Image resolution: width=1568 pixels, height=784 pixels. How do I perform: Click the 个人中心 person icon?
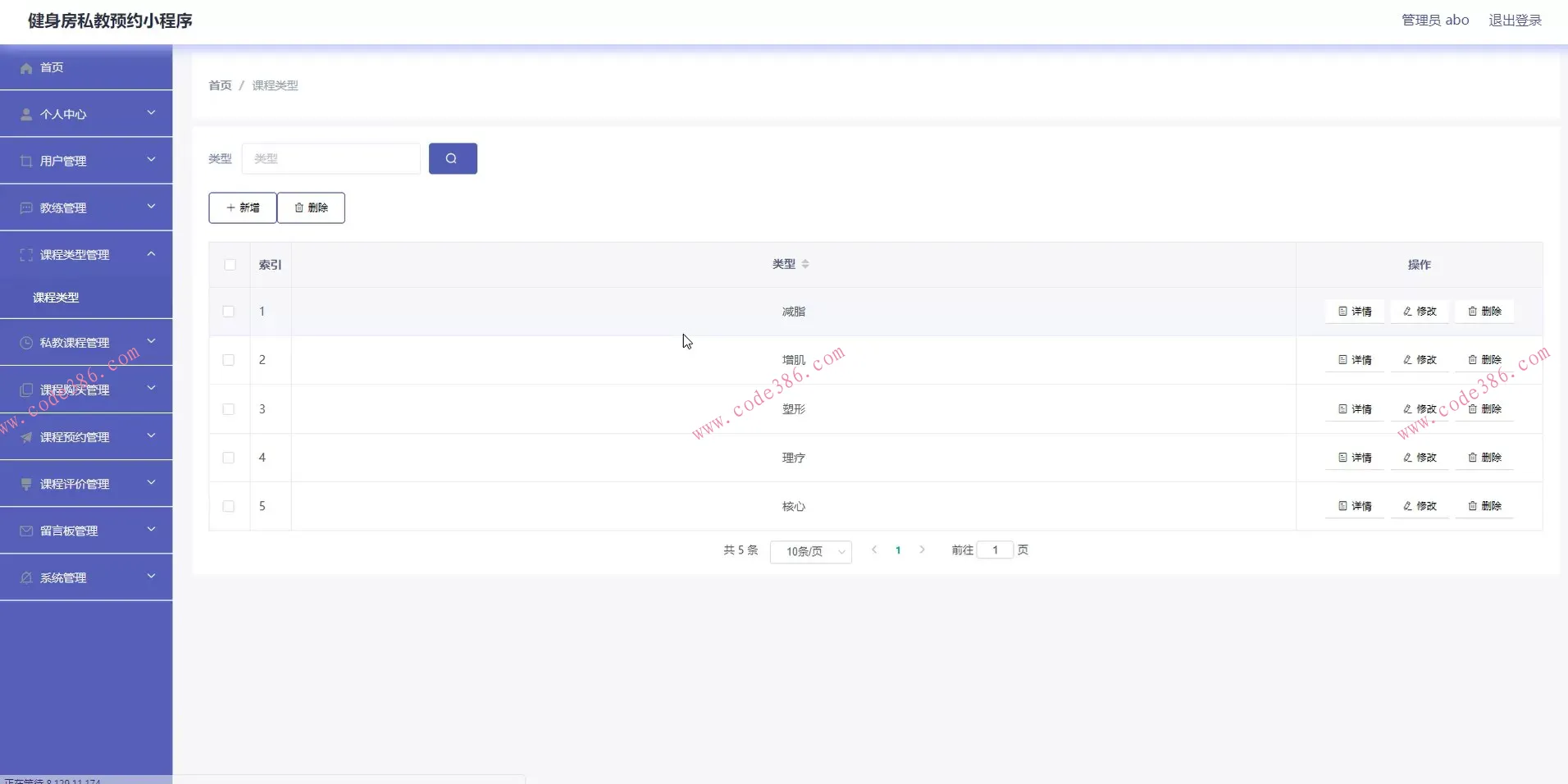click(26, 113)
